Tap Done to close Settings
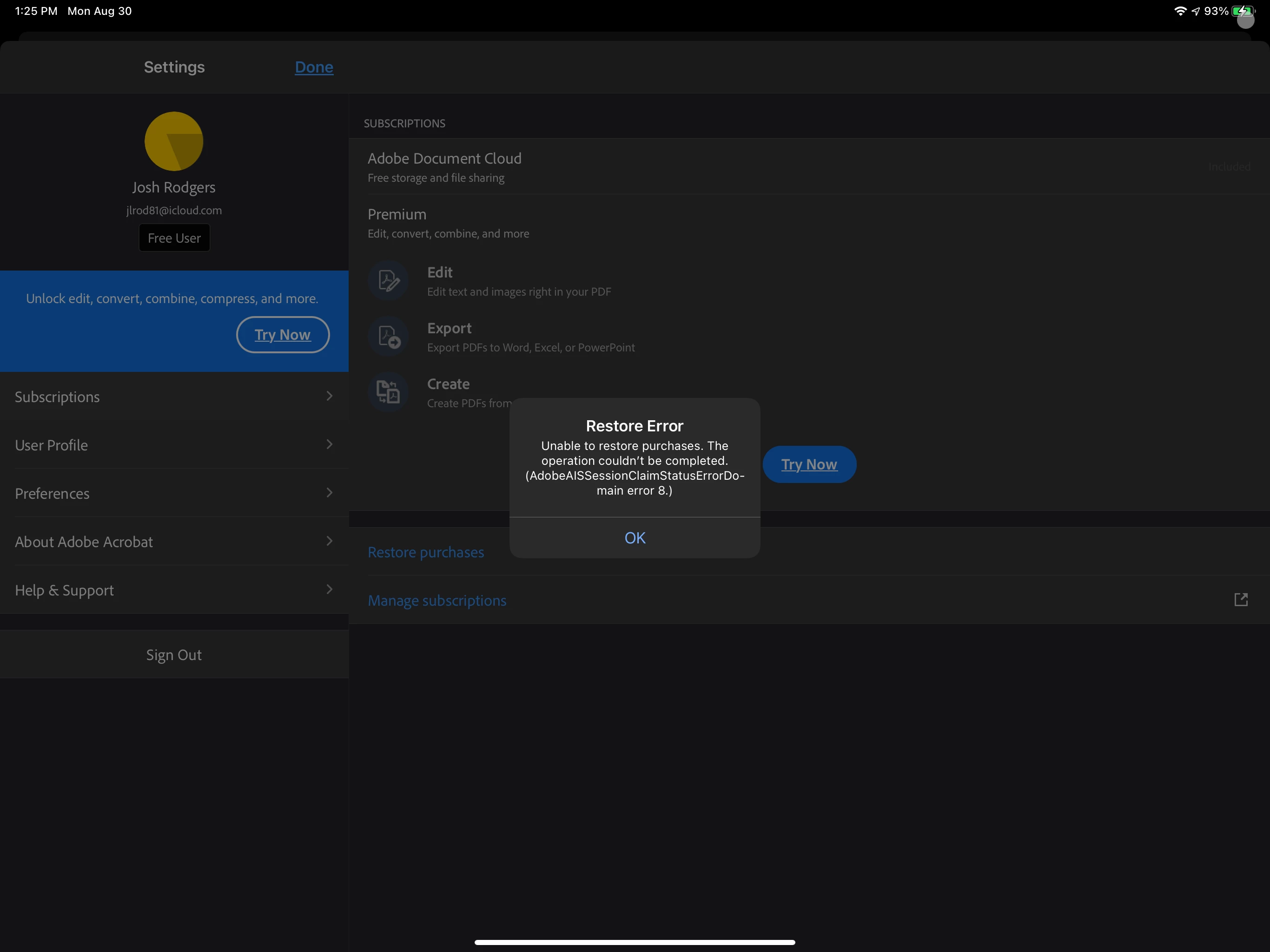 (313, 67)
